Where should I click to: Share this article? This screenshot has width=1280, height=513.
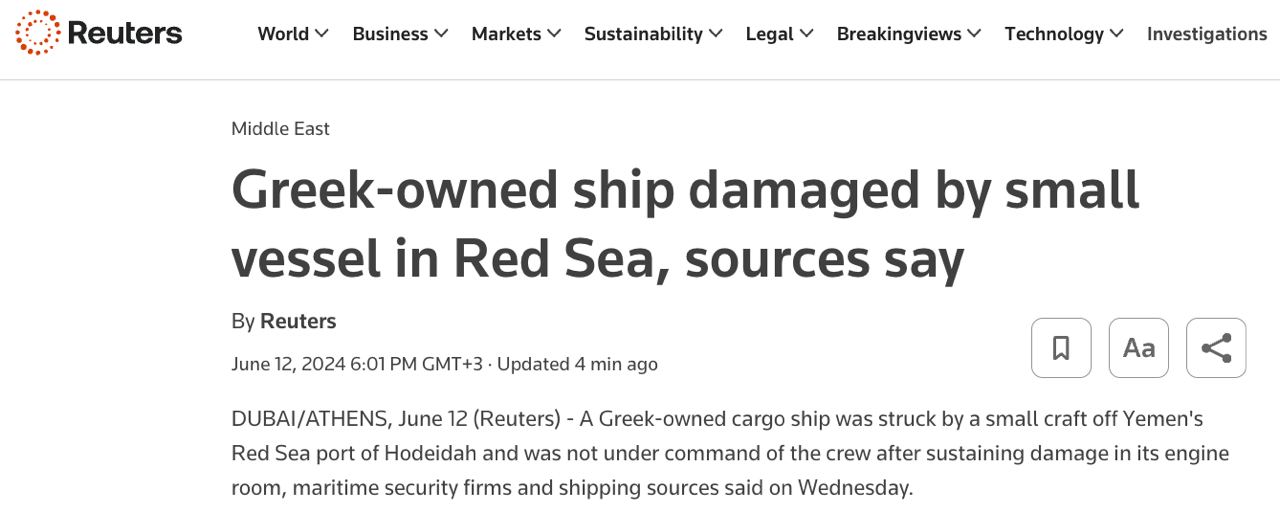[1216, 348]
